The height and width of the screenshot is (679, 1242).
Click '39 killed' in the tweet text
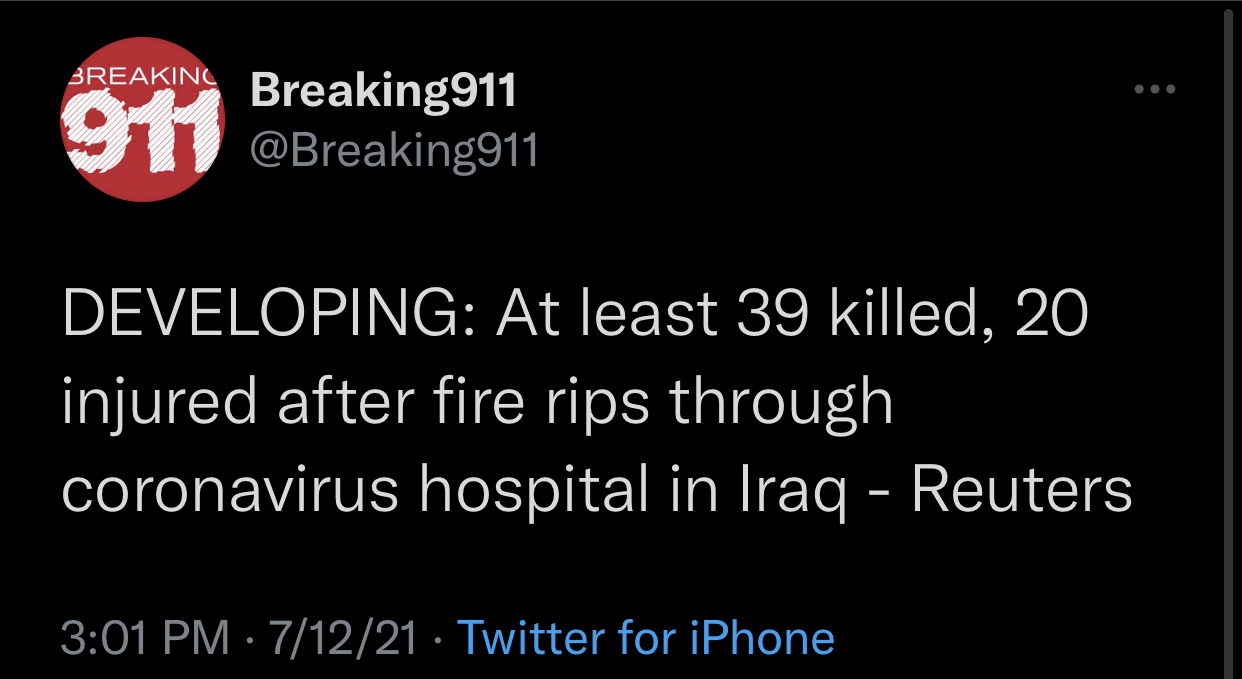(x=851, y=315)
